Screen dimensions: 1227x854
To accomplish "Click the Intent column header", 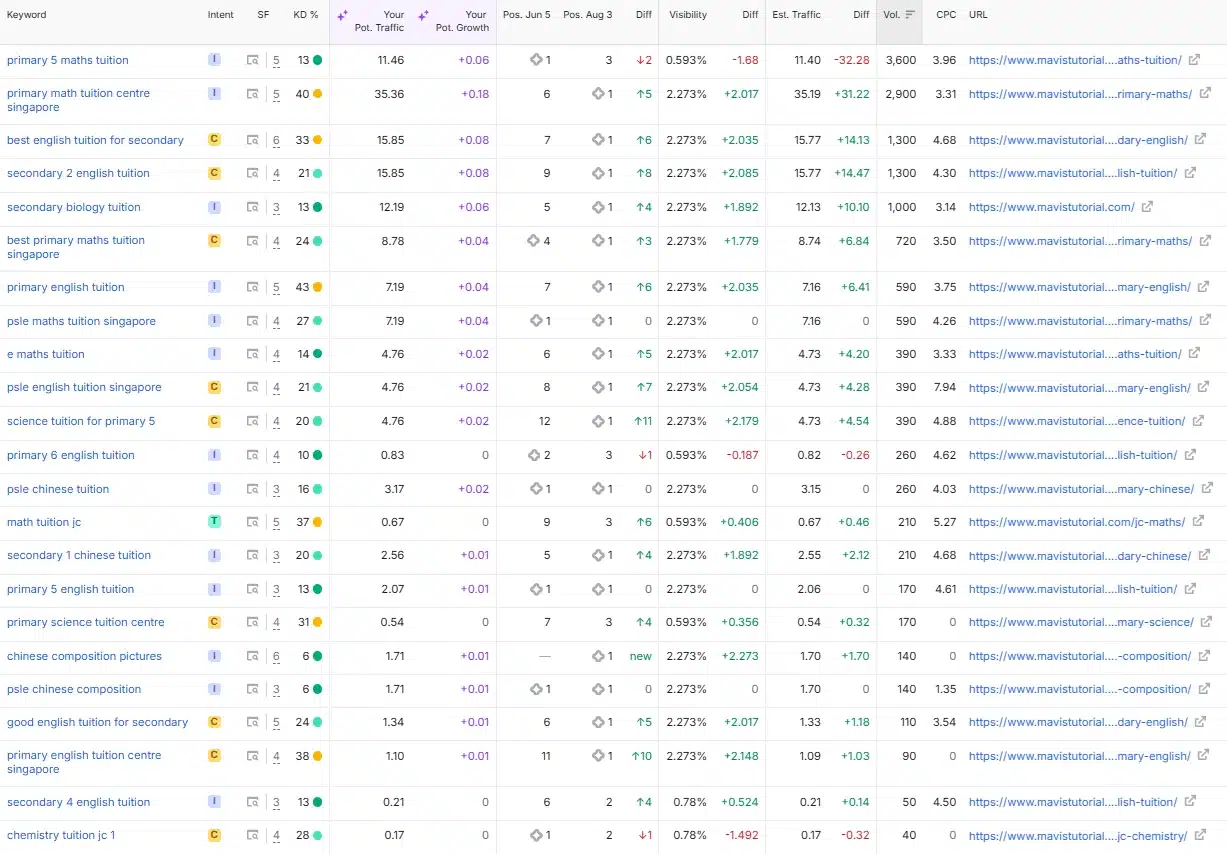I will pyautogui.click(x=221, y=15).
